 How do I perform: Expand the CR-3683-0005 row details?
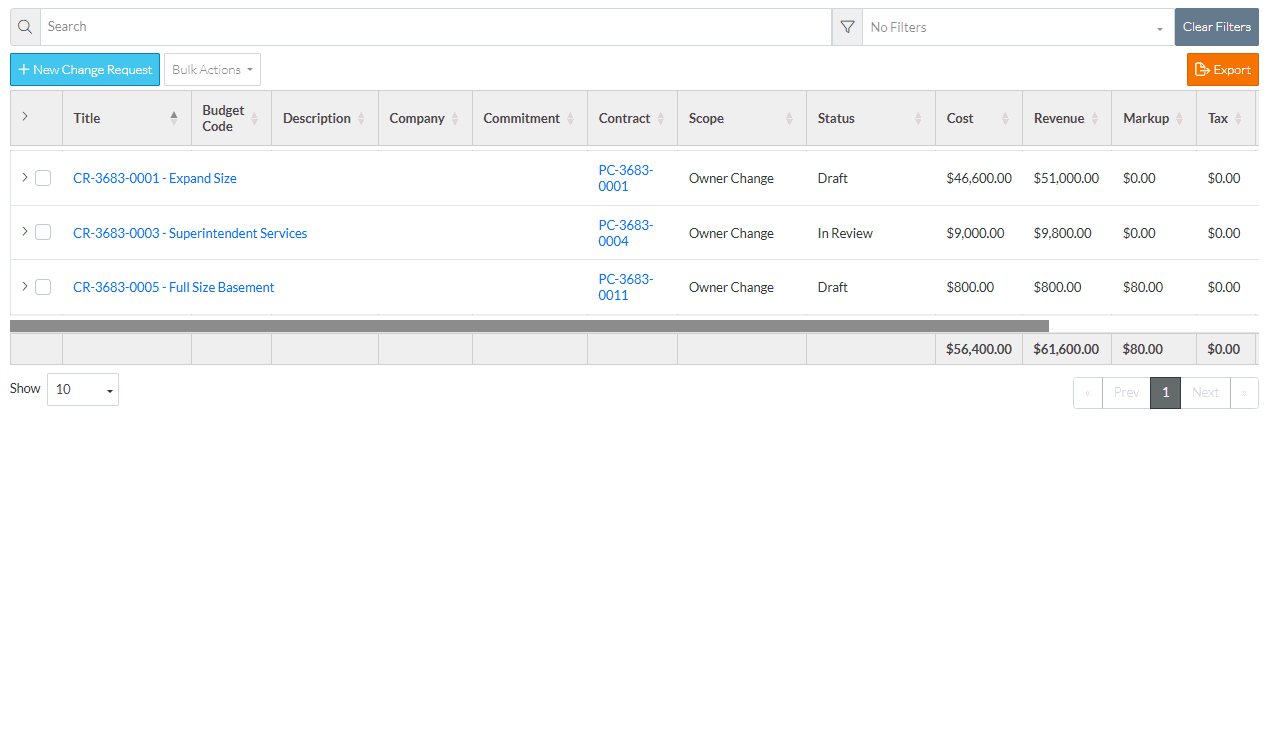click(25, 286)
